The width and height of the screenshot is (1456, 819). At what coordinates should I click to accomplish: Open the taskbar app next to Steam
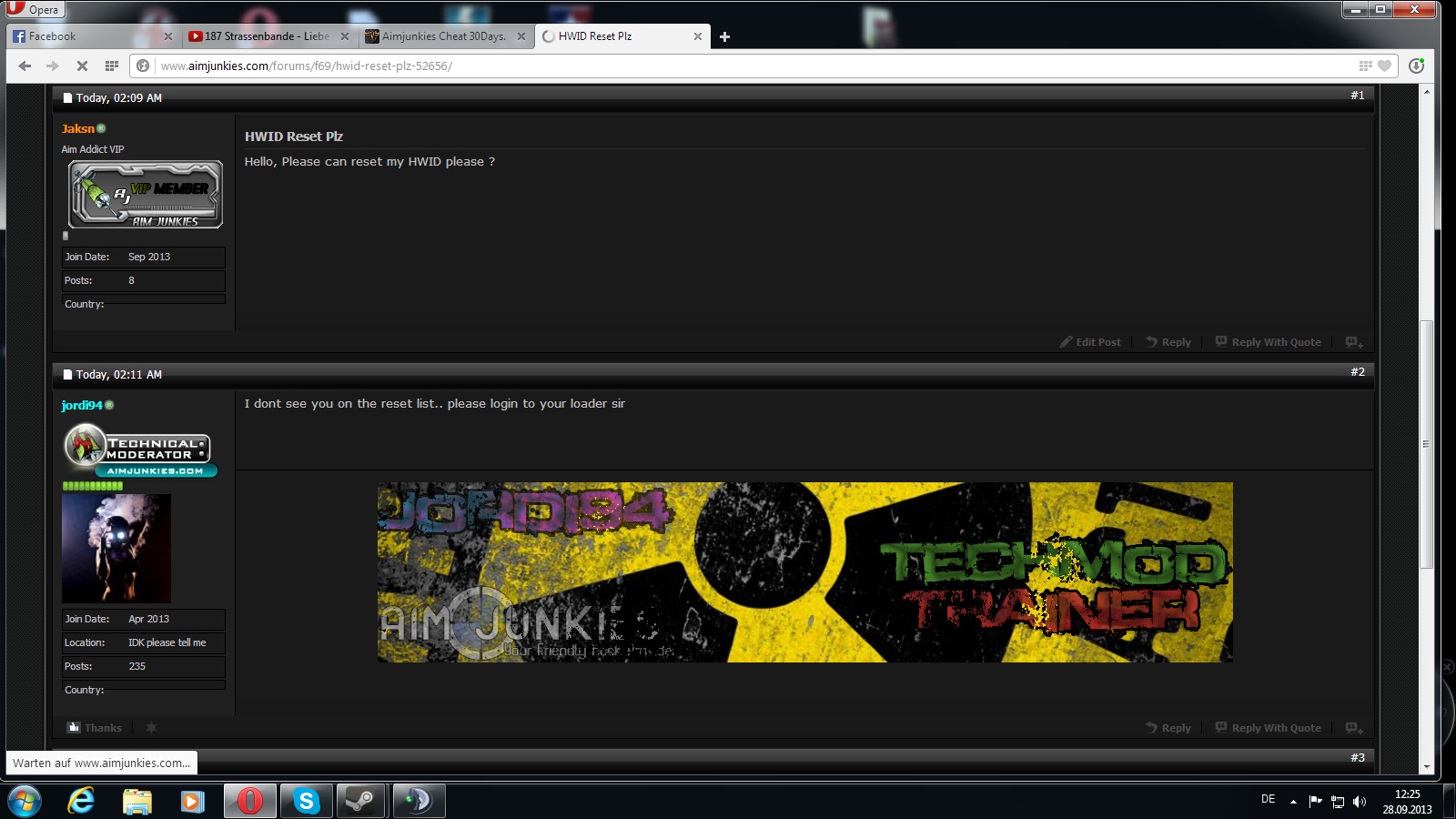click(419, 801)
